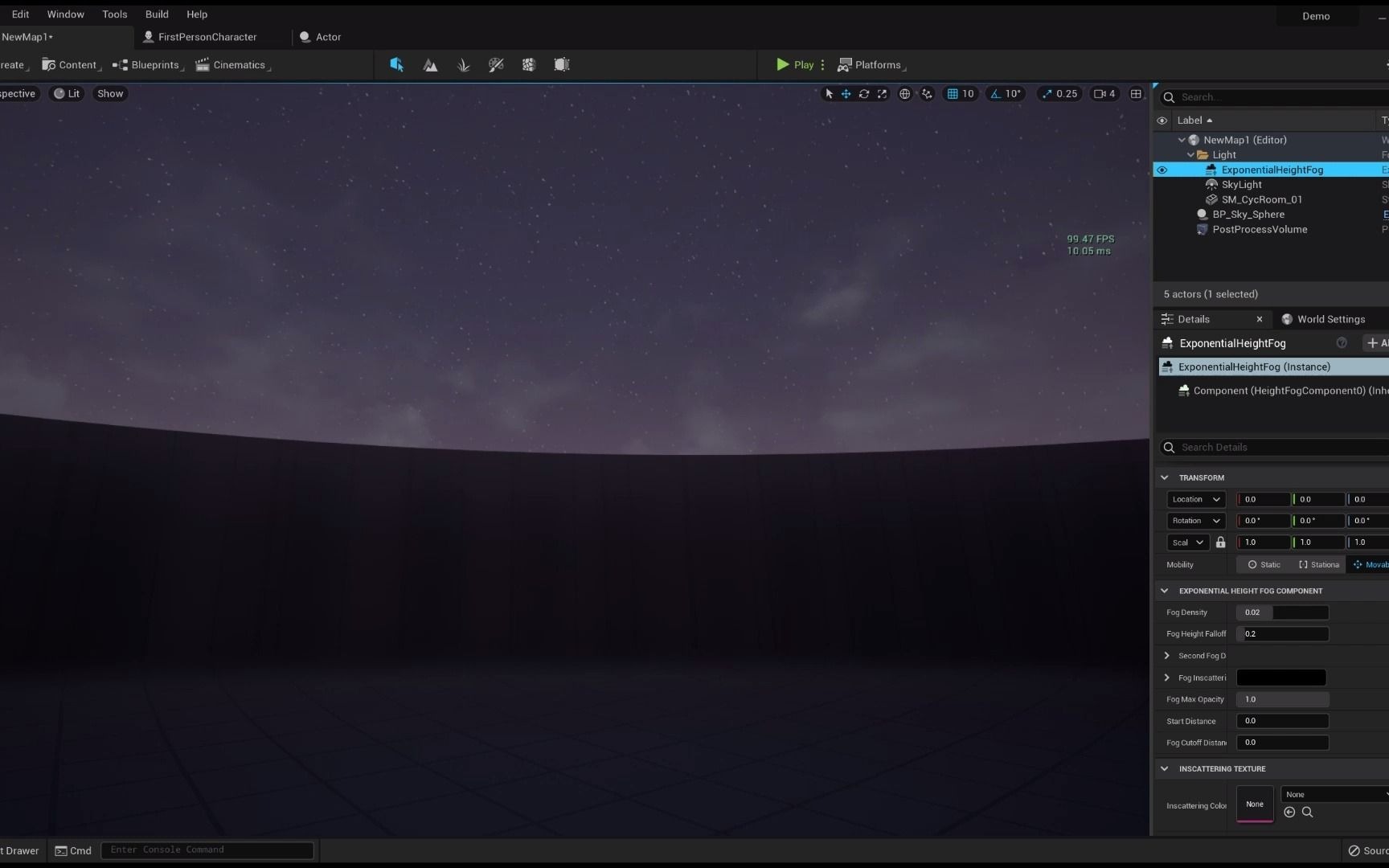Screen dimensions: 1389x868
Task: Click the Fog Inscattering Color swatch
Action: 1280,678
